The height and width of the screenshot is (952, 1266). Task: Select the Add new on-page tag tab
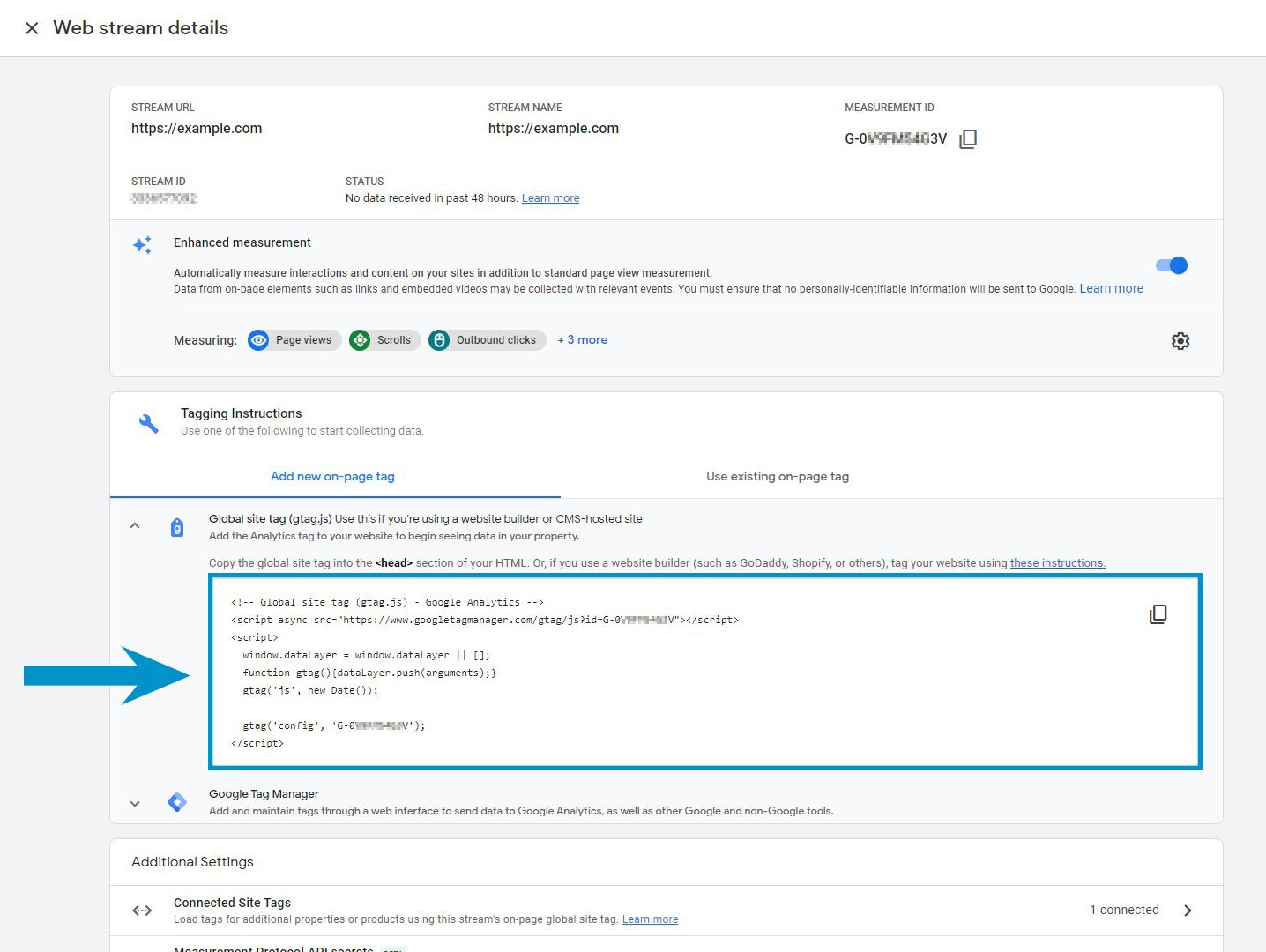(332, 476)
